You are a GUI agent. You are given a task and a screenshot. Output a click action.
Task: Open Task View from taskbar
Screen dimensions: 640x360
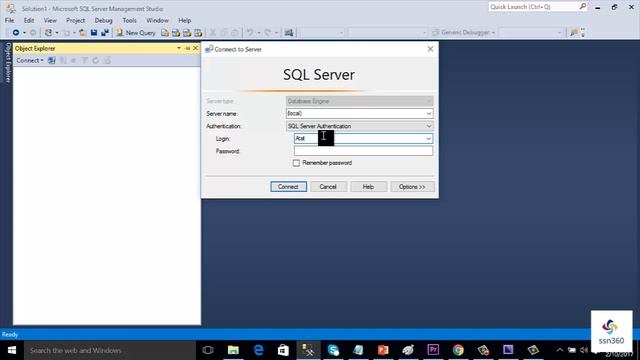pos(208,350)
